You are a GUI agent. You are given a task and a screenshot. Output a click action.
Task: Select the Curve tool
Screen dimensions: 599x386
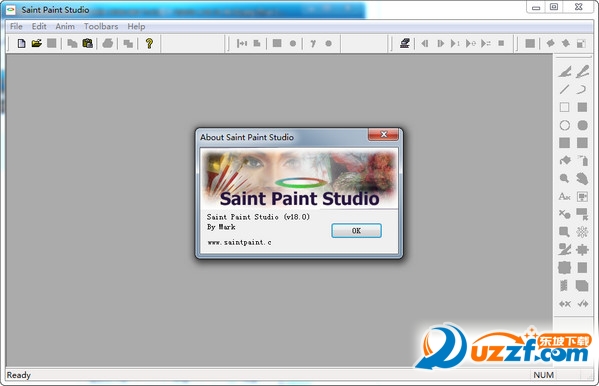coord(581,89)
